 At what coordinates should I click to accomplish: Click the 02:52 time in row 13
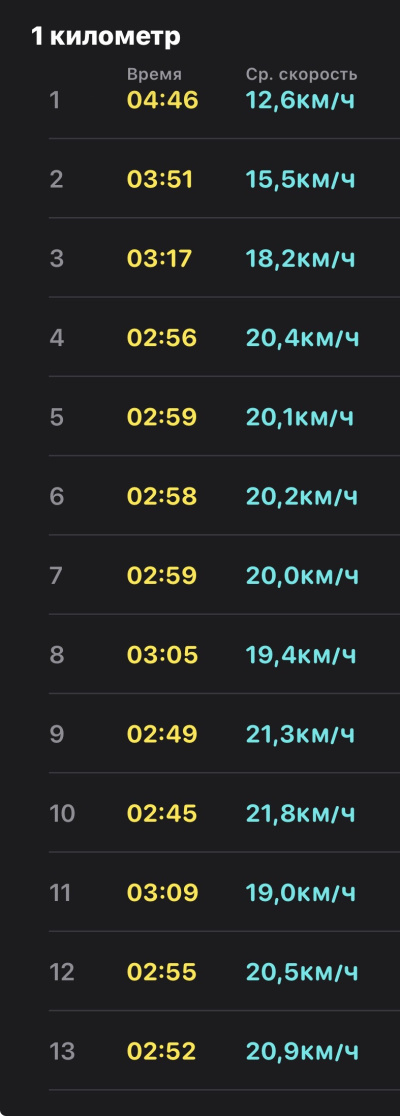162,1051
